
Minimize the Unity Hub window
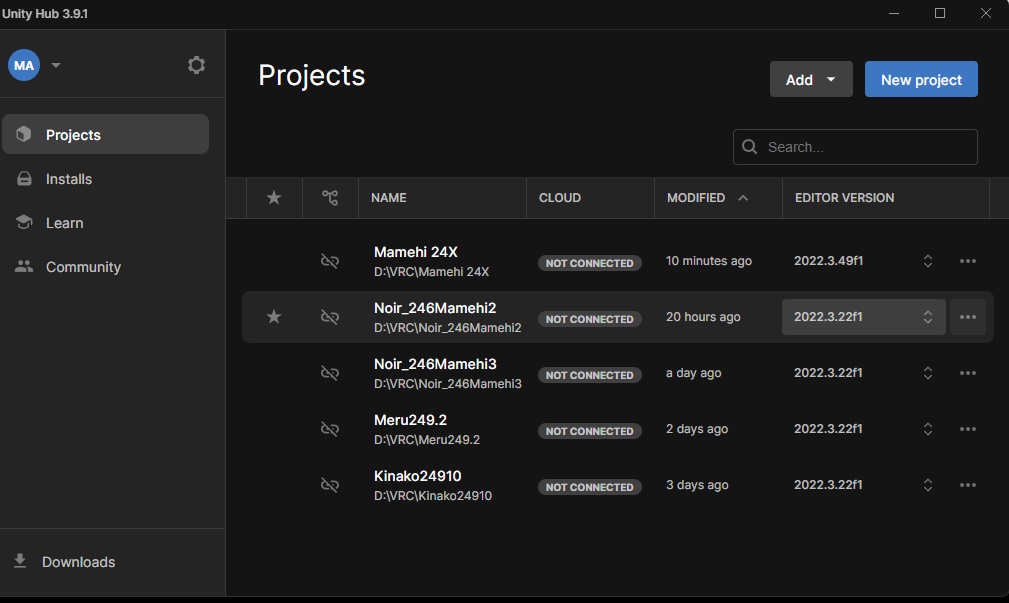[x=894, y=13]
